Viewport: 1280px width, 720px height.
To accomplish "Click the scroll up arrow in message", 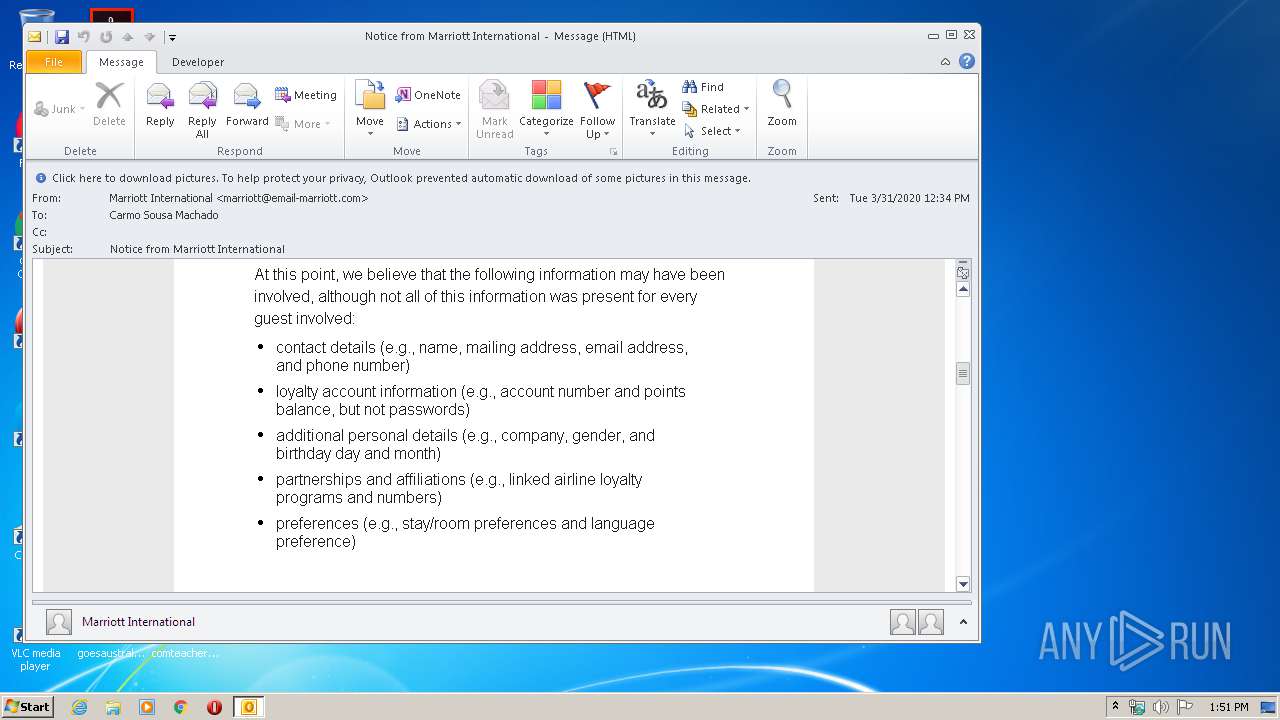I will tap(963, 289).
